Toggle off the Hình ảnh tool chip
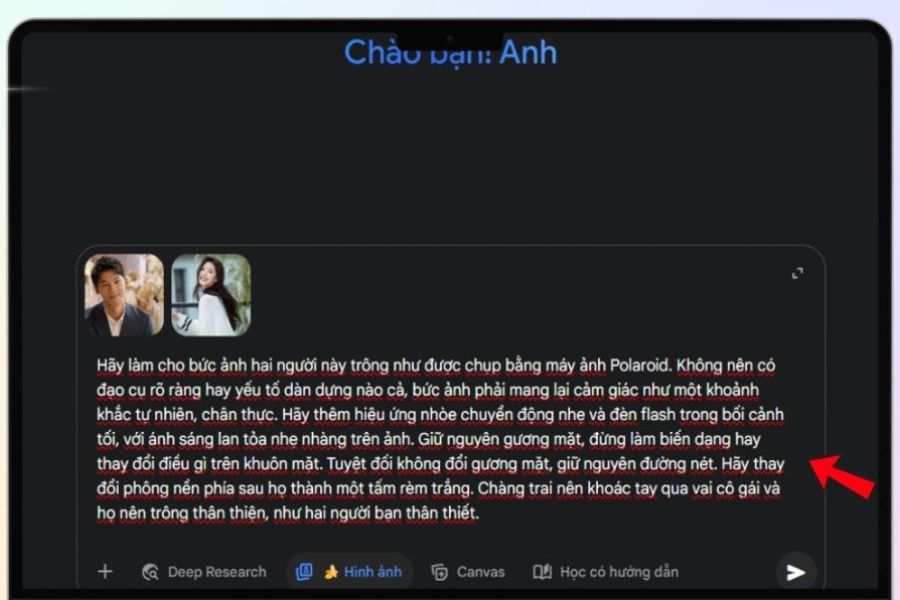Viewport: 900px width, 600px height. point(350,571)
